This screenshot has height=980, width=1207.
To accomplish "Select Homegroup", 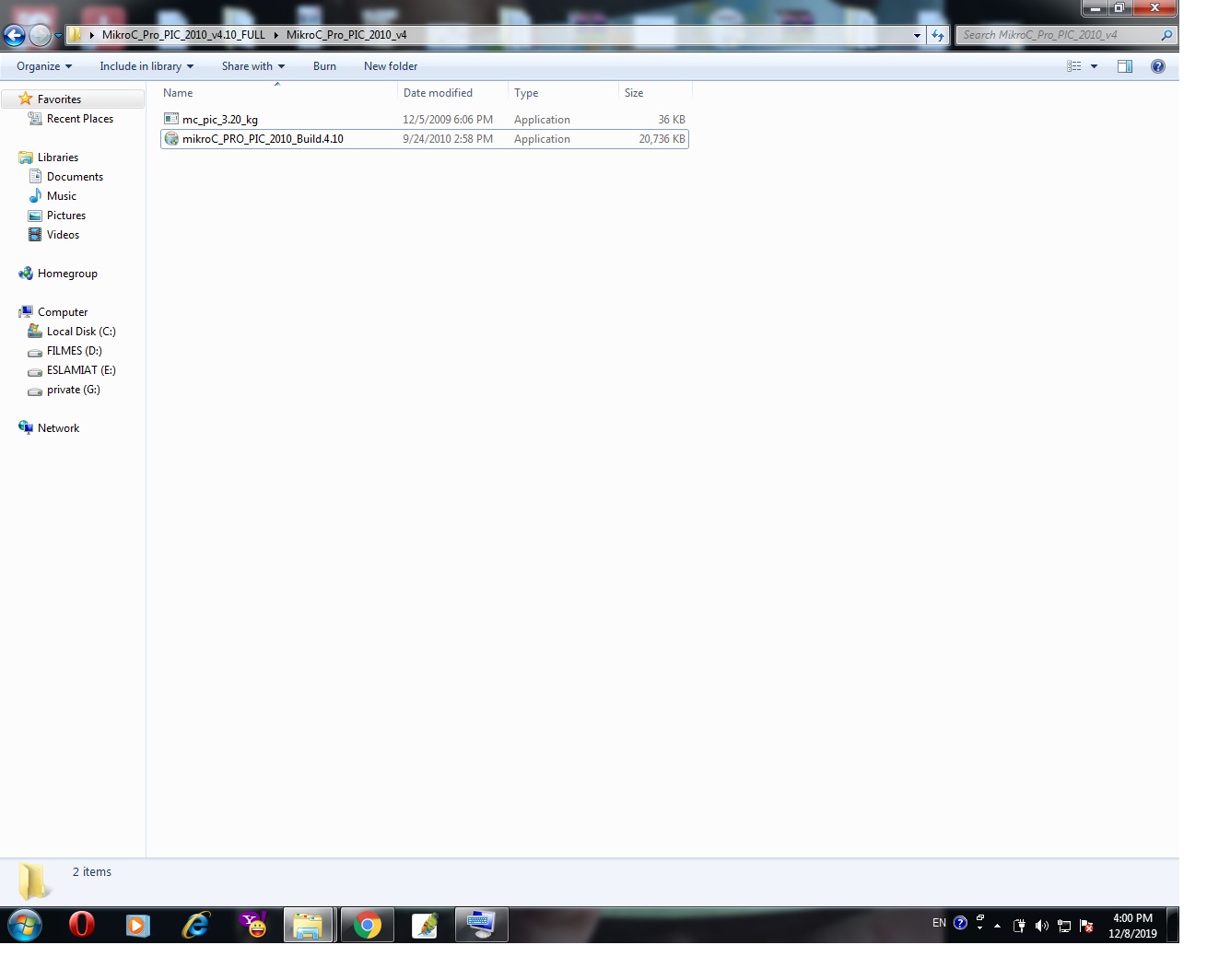I will click(x=67, y=274).
